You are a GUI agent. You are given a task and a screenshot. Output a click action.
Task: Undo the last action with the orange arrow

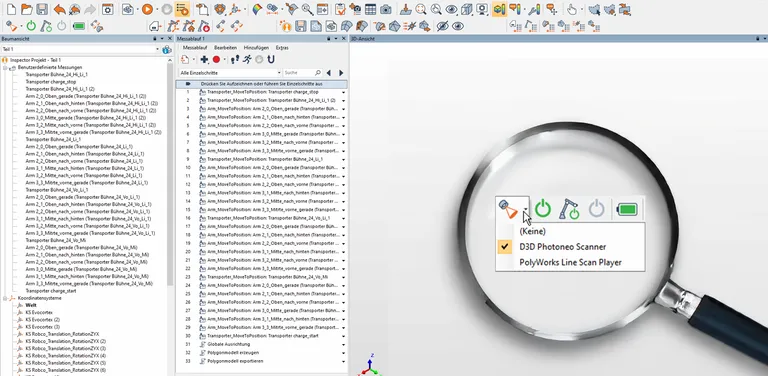tap(59, 9)
